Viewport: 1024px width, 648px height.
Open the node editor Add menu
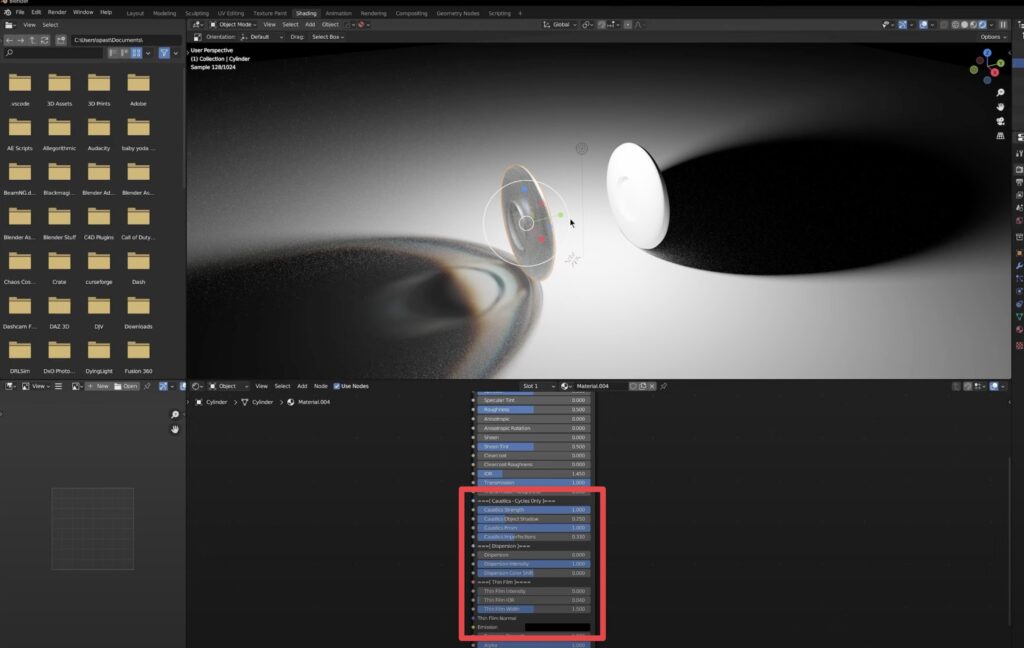(302, 386)
